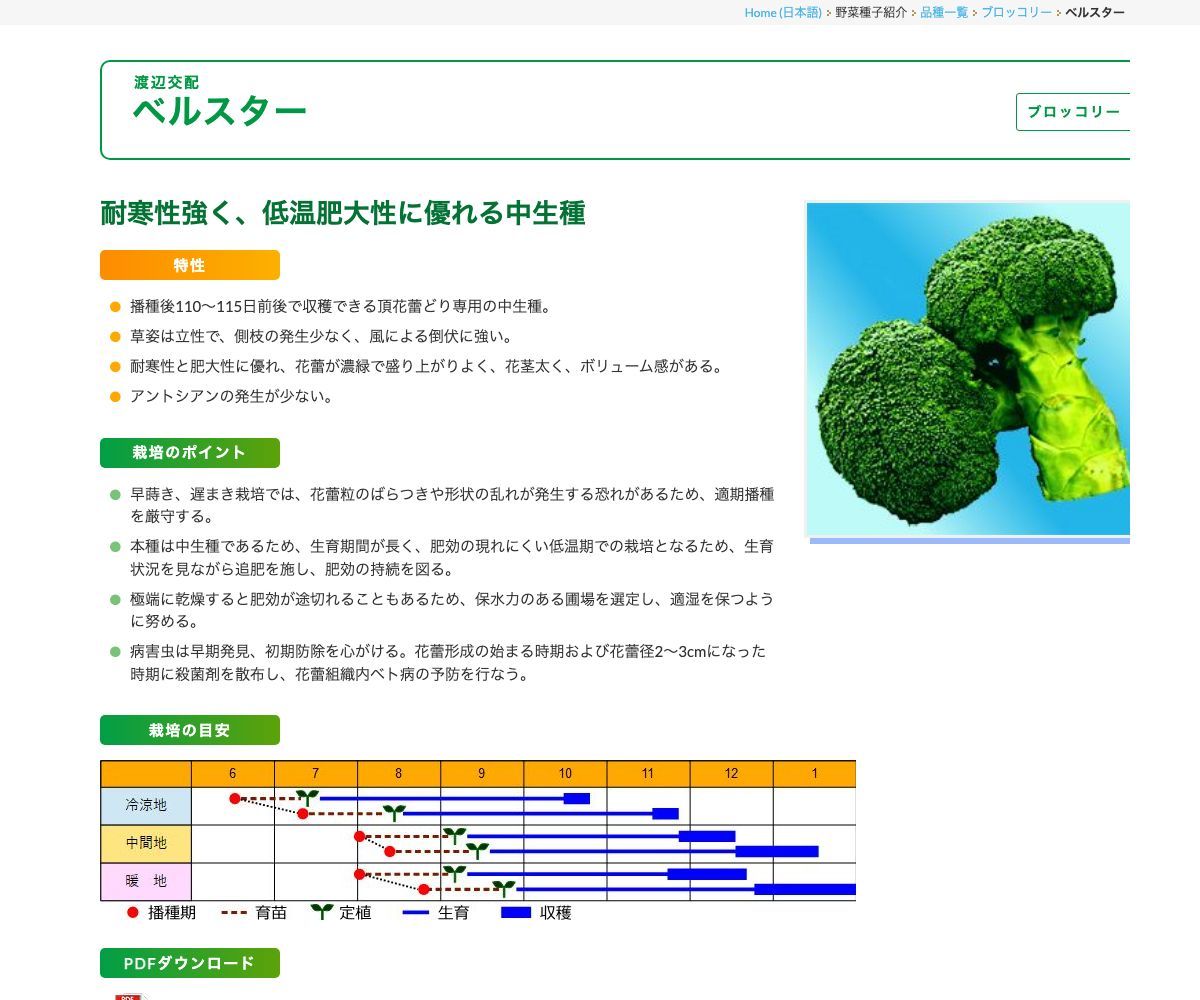Expand the 特性 characteristics section header

(x=189, y=265)
